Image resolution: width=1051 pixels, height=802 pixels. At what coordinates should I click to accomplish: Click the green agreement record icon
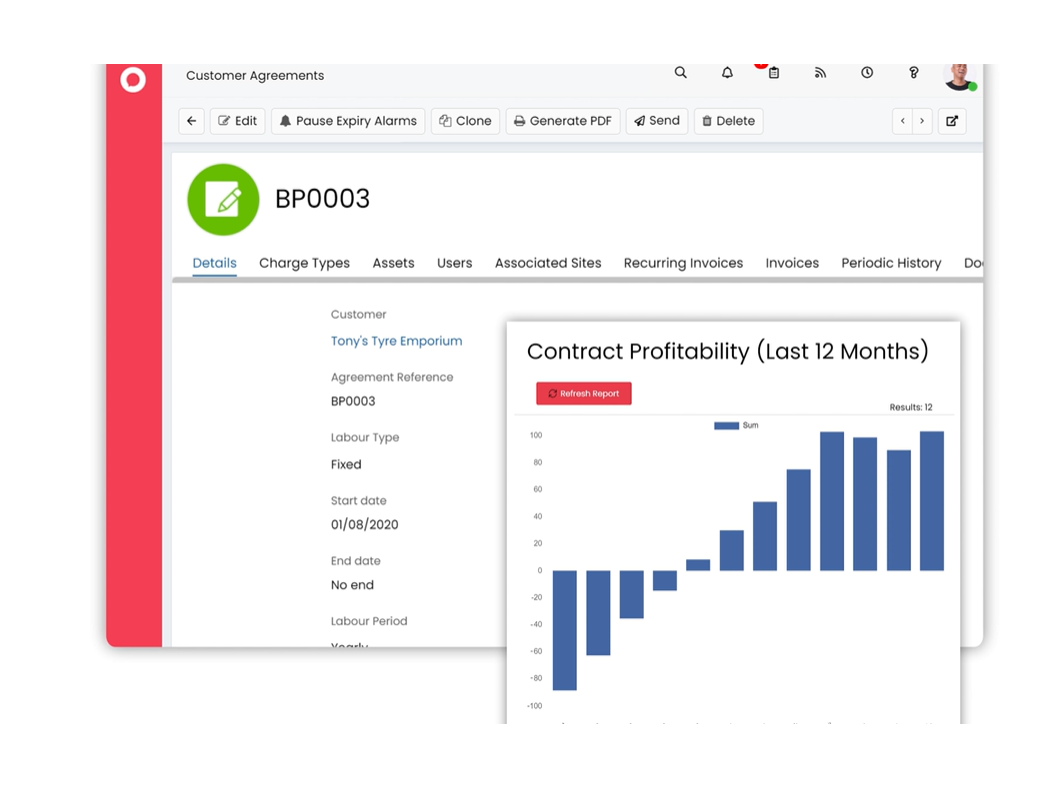(x=223, y=200)
